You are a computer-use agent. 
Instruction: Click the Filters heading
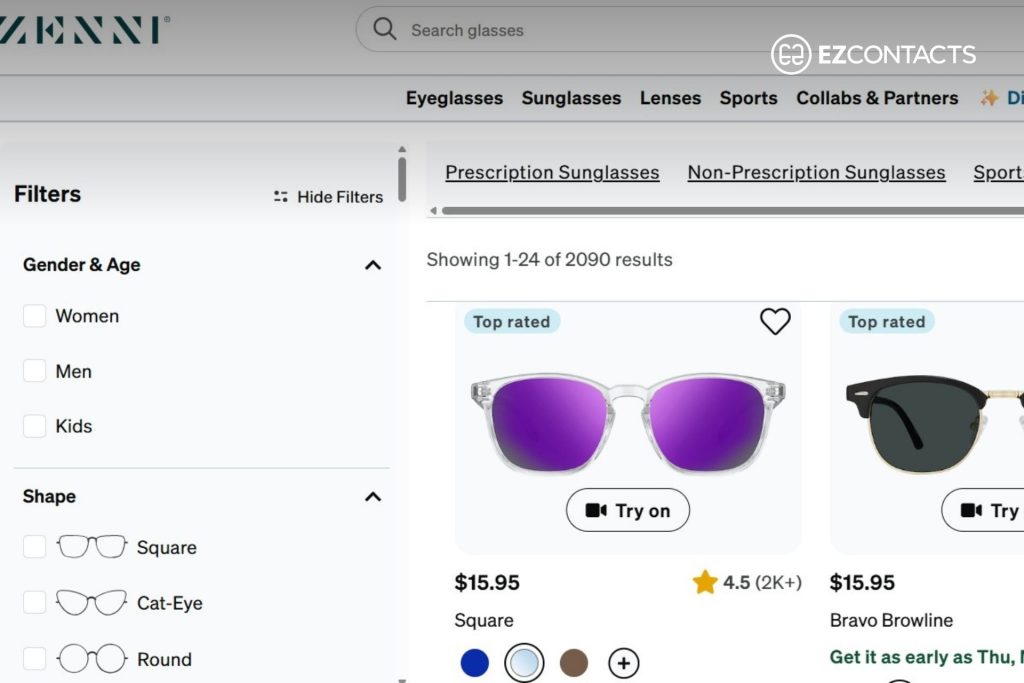click(x=48, y=194)
